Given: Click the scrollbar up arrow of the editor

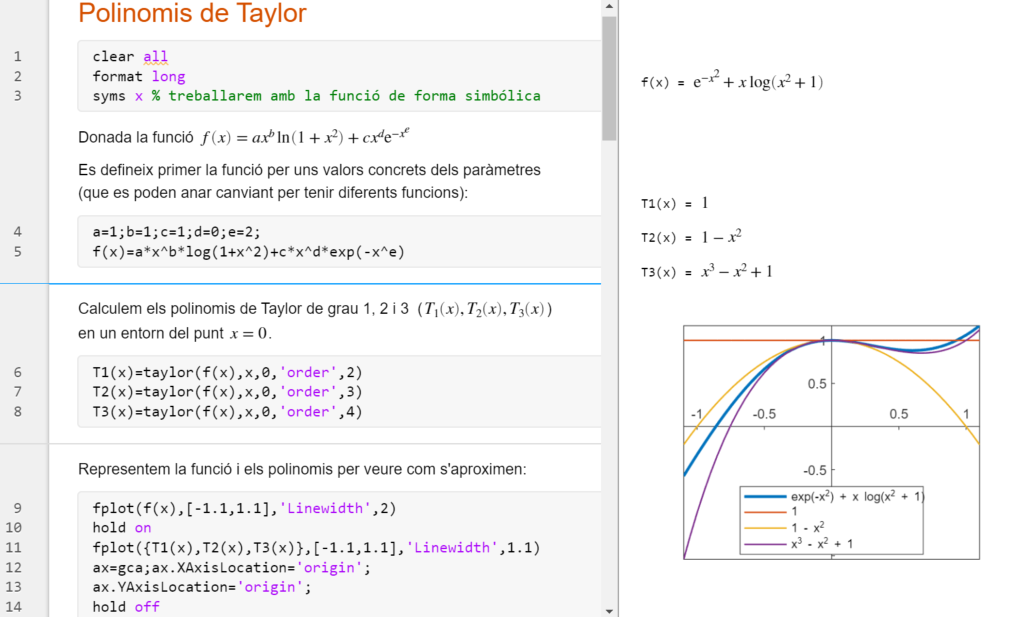Looking at the screenshot, I should coord(609,7).
